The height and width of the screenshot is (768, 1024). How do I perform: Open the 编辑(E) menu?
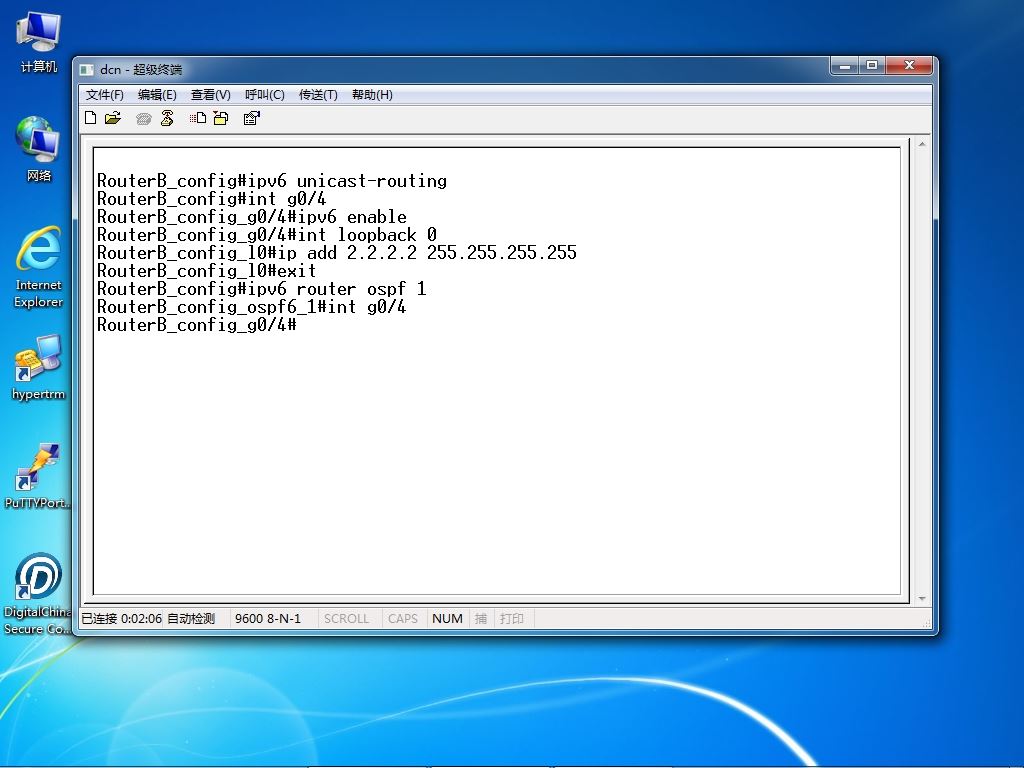point(157,95)
